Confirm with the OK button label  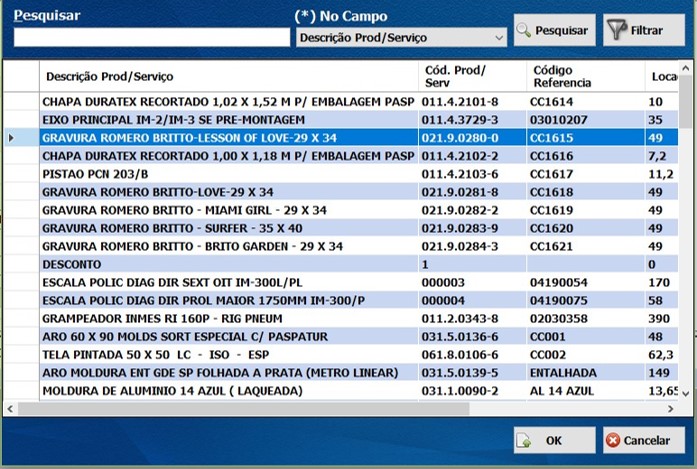[x=554, y=441]
